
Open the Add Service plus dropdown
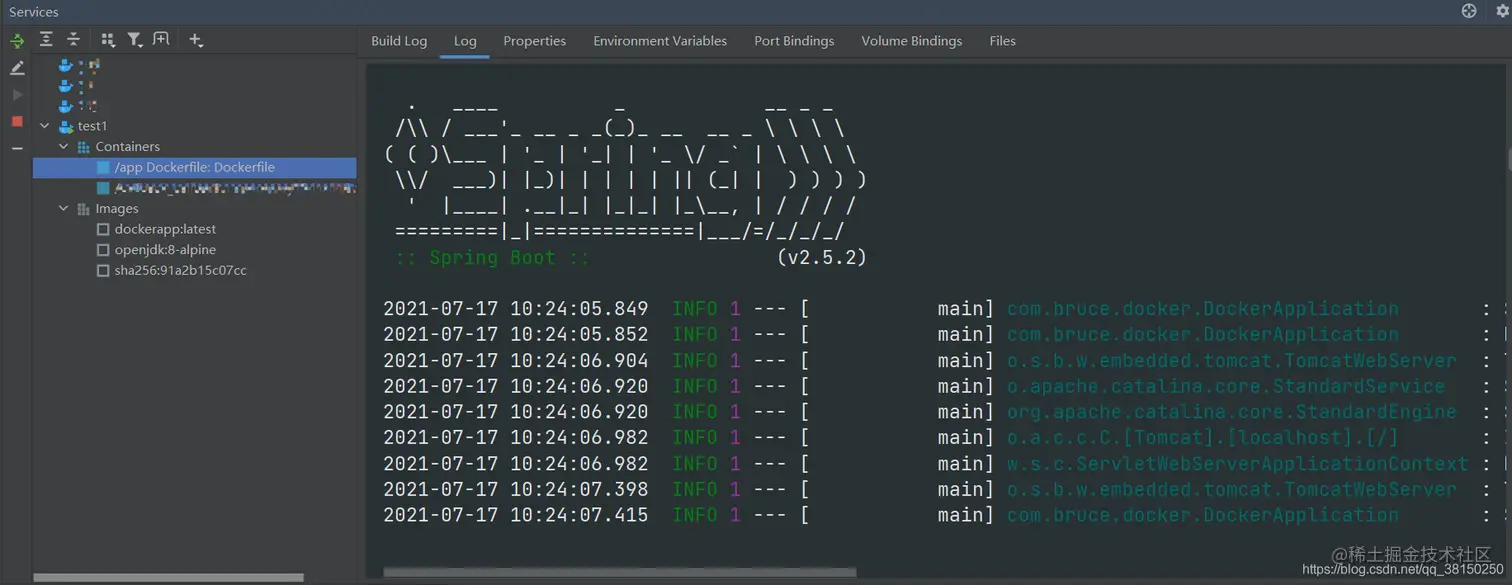click(196, 40)
